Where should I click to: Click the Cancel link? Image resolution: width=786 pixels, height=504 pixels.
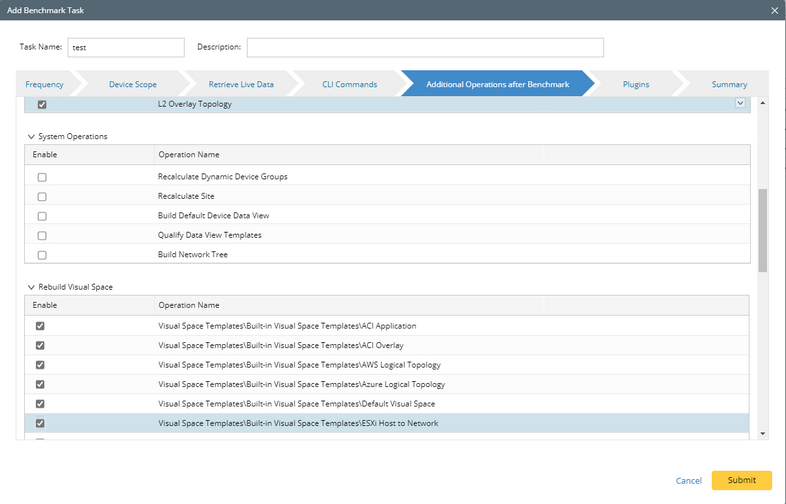[688, 481]
